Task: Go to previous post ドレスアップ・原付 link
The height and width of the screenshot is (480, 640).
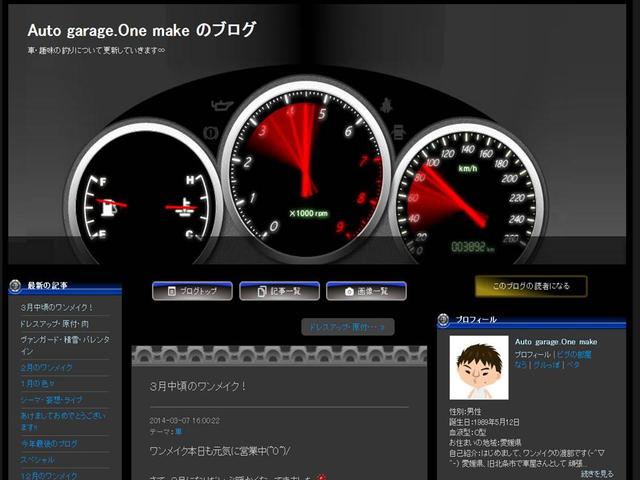Action: pos(348,327)
